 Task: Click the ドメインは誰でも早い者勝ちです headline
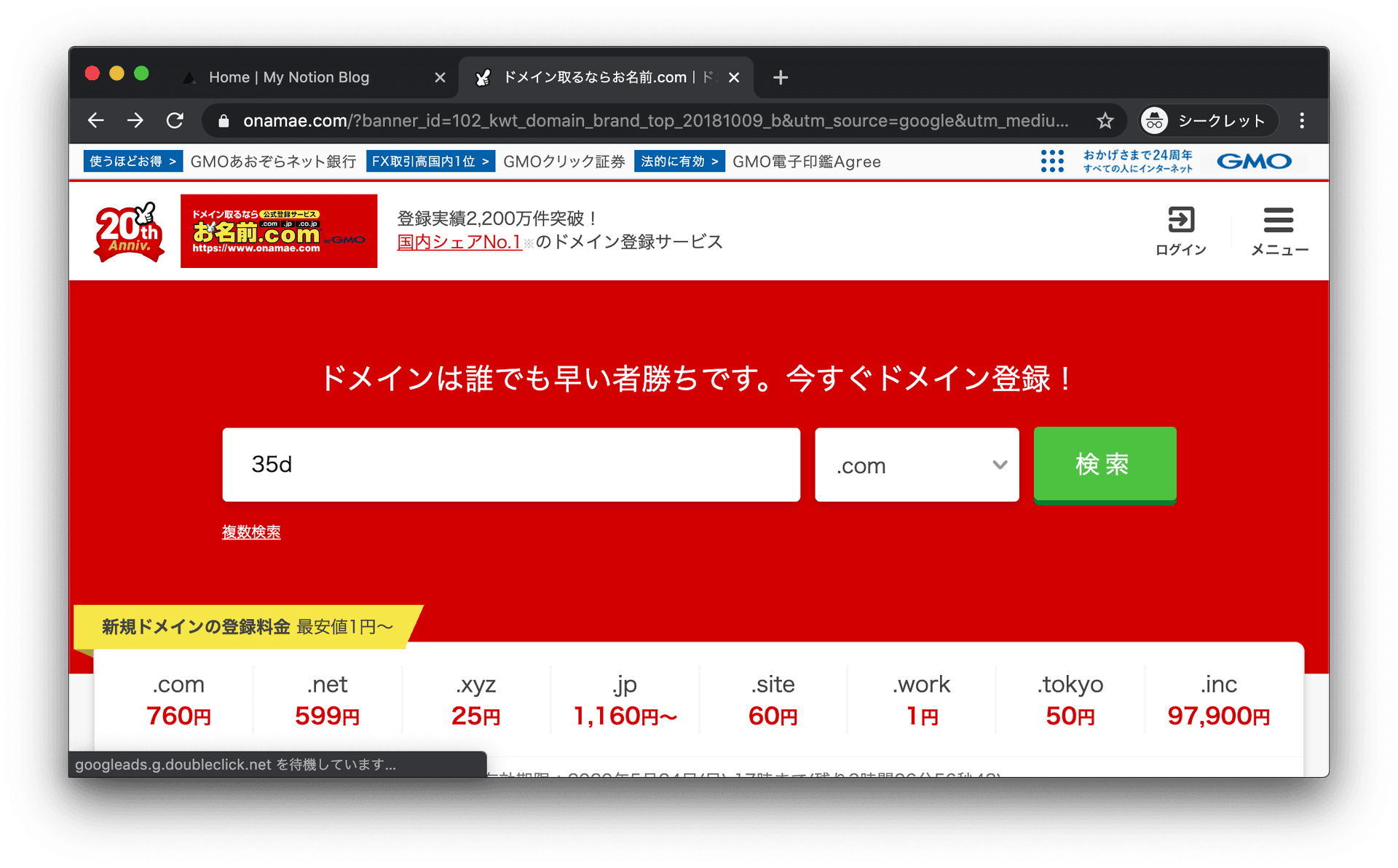698,379
